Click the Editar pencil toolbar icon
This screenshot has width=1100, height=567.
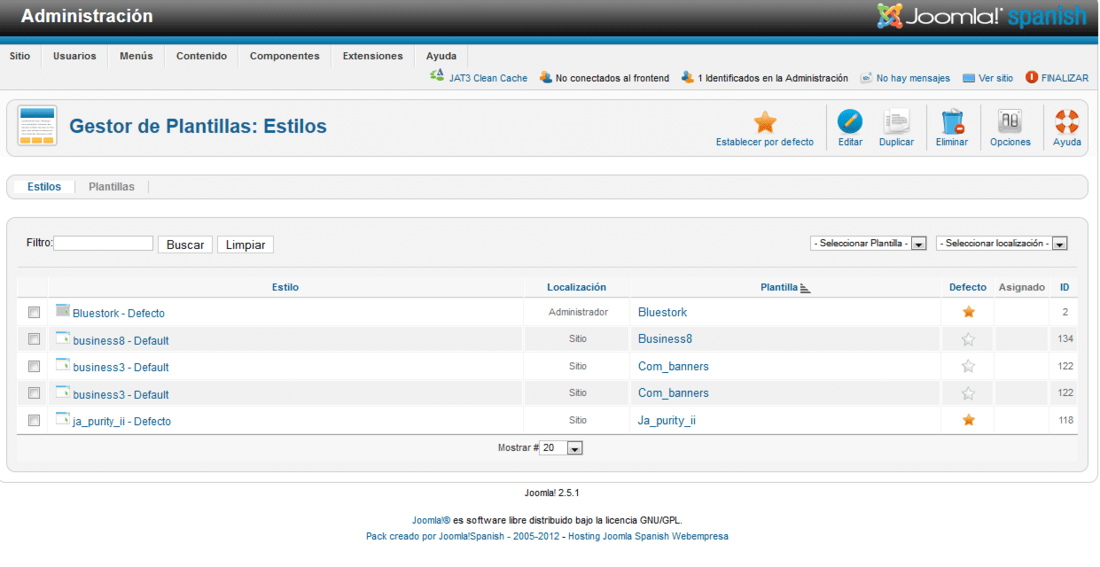coord(850,122)
